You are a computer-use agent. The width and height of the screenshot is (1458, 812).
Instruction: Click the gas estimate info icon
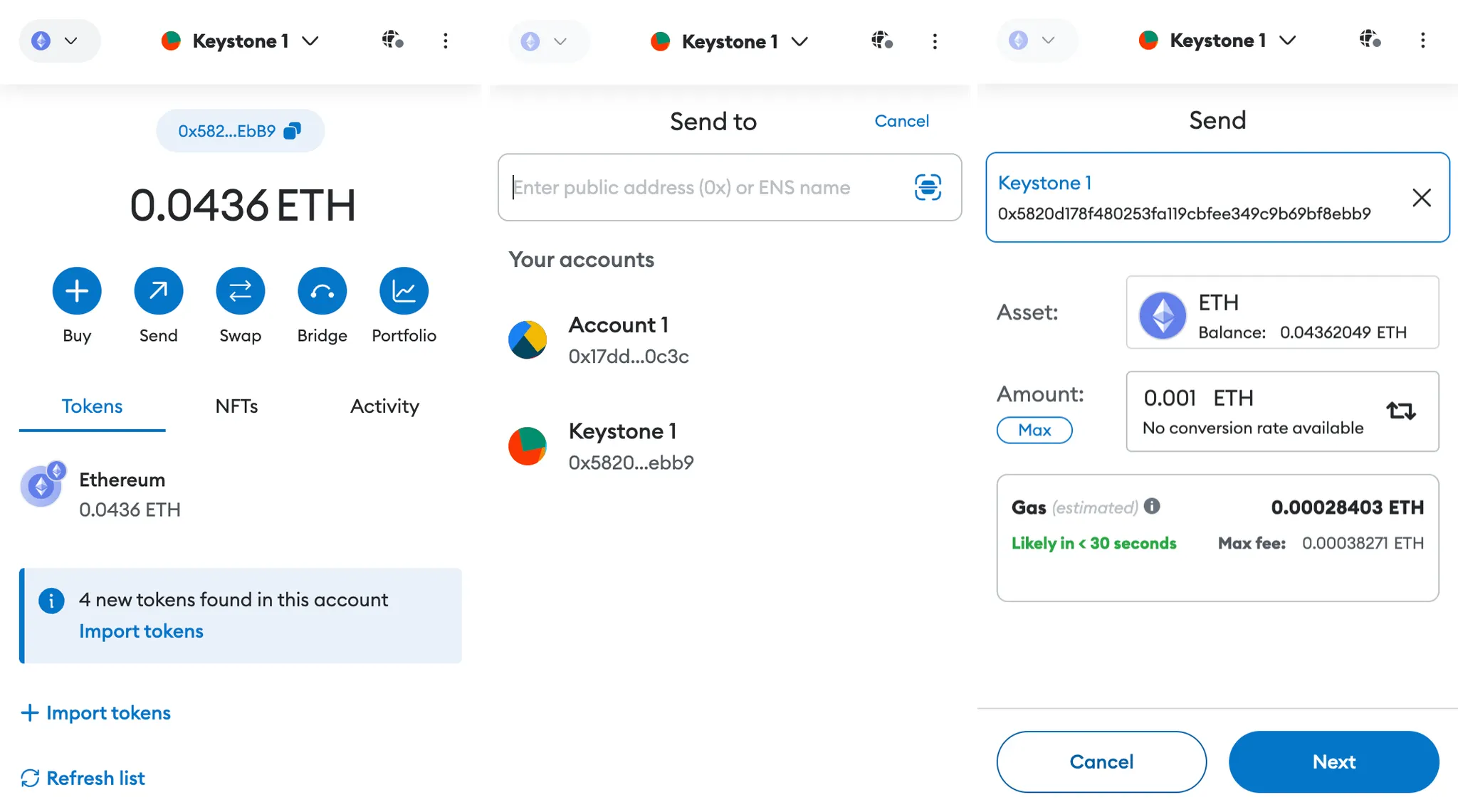[x=1152, y=506]
